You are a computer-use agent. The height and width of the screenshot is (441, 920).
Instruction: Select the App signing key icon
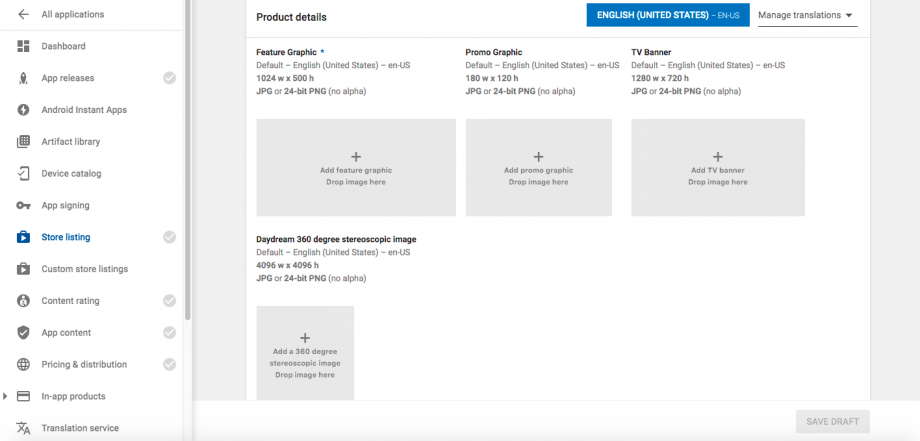23,206
